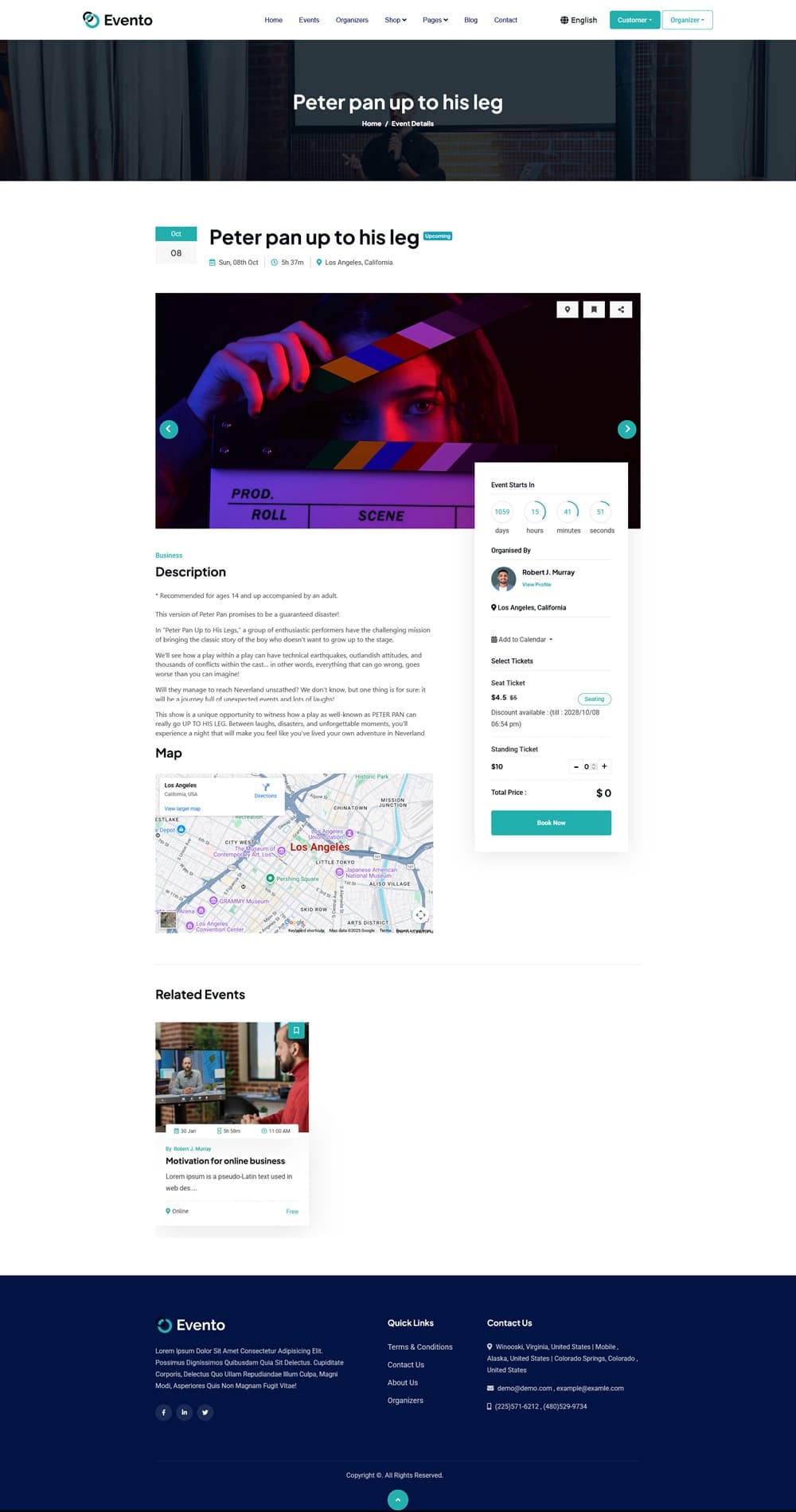This screenshot has width=796, height=1512.
Task: Increase Standing Ticket quantity with plus
Action: tap(604, 766)
